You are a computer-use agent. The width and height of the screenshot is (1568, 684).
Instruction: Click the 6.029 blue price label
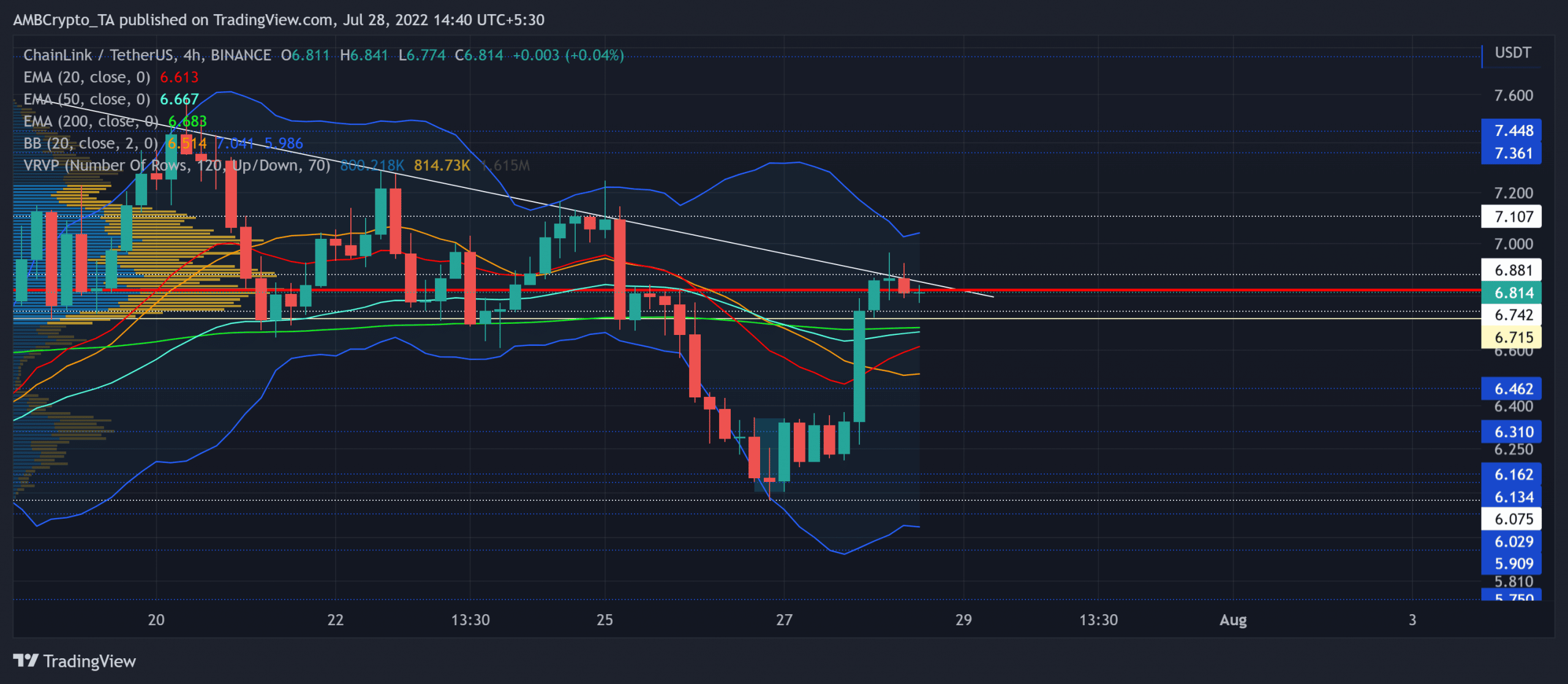1511,542
